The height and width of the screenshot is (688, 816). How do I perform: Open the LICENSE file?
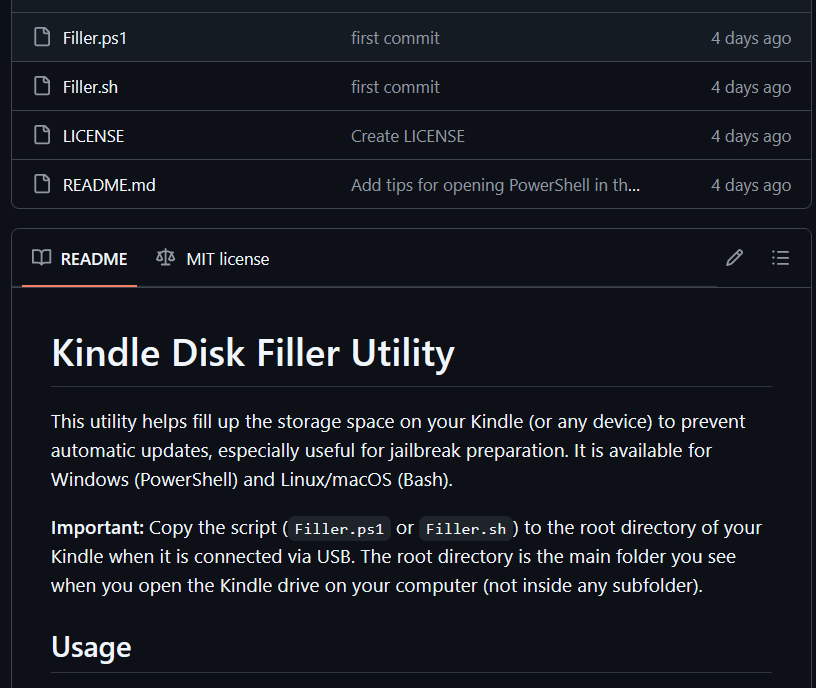tap(93, 136)
